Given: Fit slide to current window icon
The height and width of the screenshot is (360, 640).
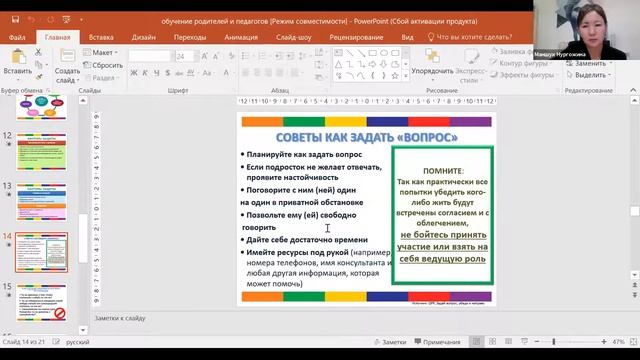Looking at the screenshot, I should click(x=633, y=342).
